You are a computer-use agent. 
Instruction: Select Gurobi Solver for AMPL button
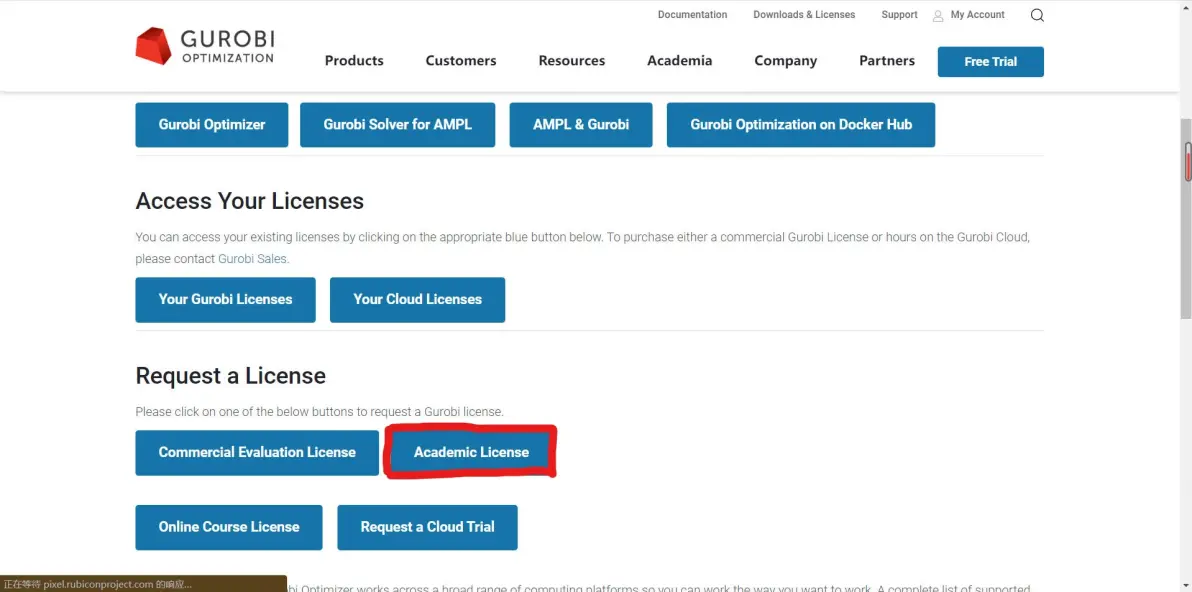pos(398,125)
